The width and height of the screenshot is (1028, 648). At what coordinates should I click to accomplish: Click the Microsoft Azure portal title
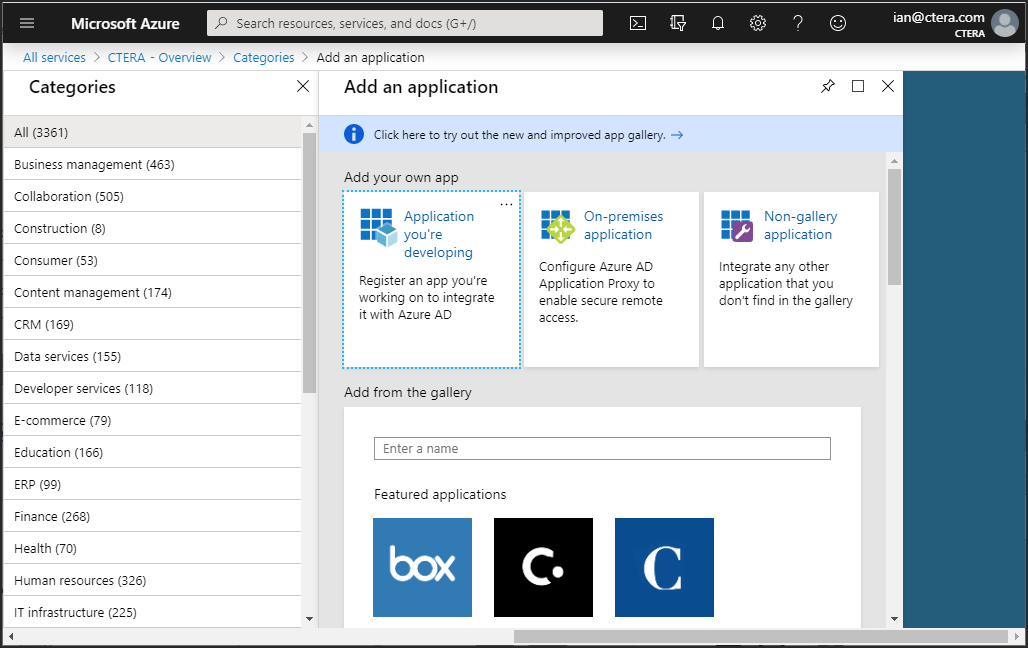pos(125,24)
